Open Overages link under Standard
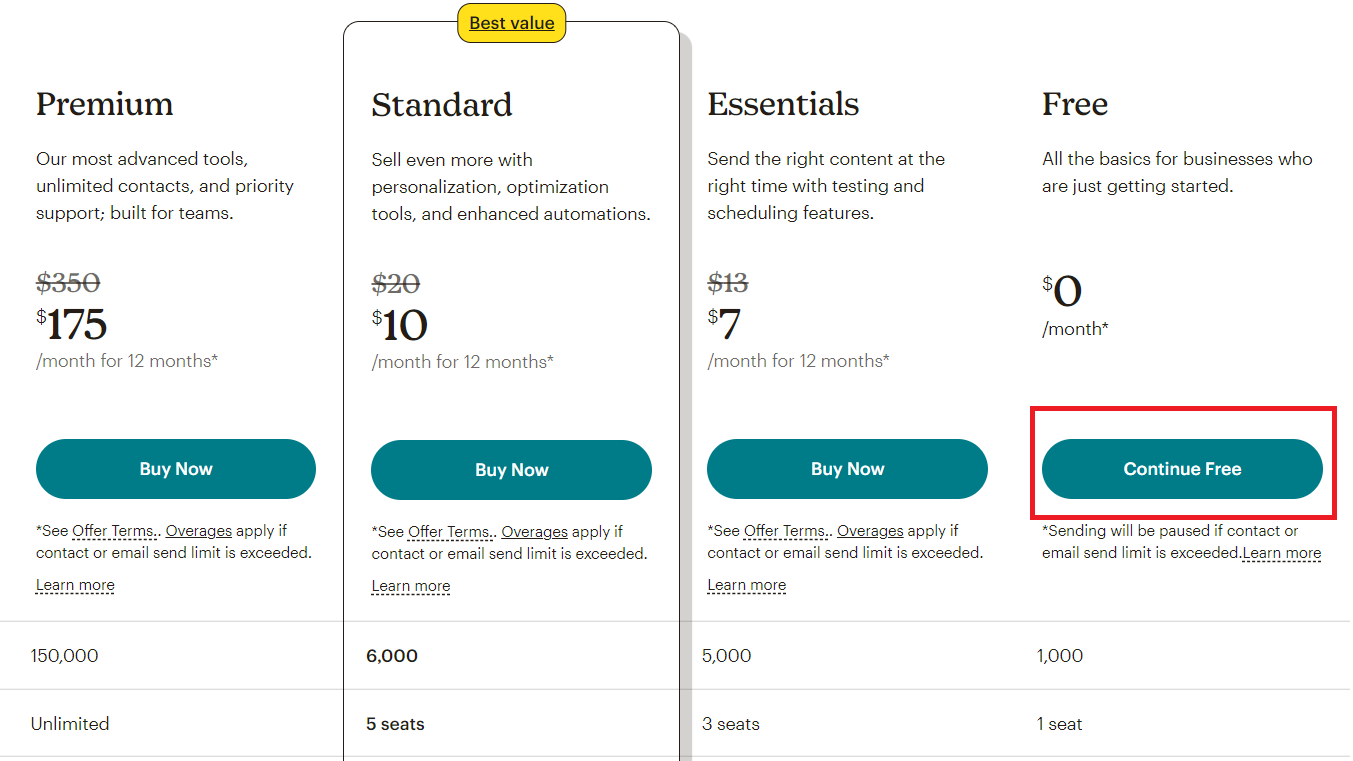The width and height of the screenshot is (1353, 761). [x=535, y=532]
